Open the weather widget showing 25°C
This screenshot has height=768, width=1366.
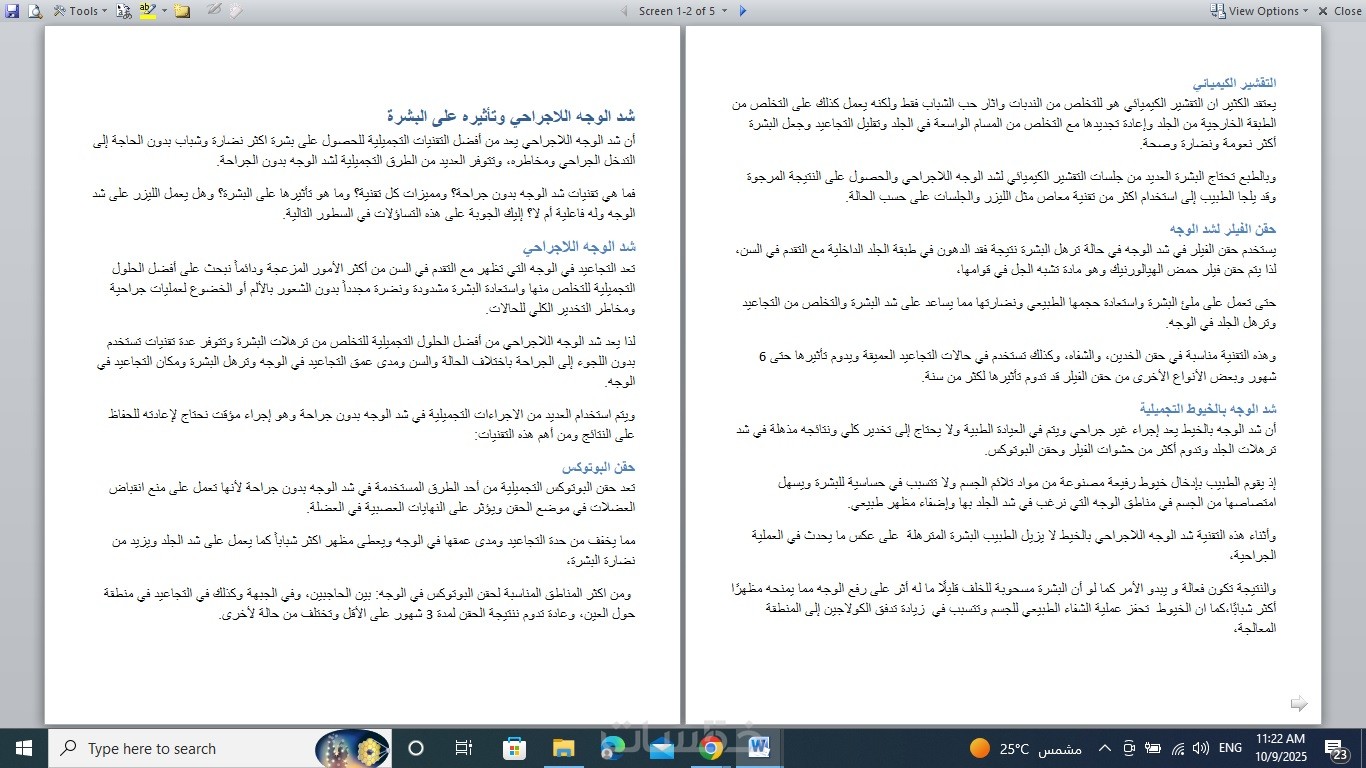coord(1026,748)
